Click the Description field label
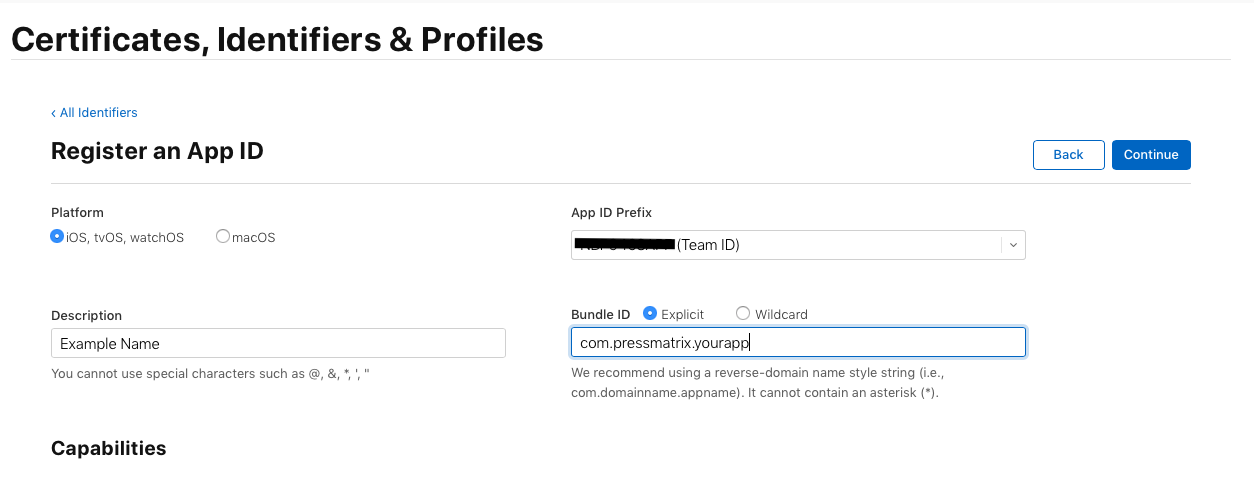 click(x=86, y=315)
